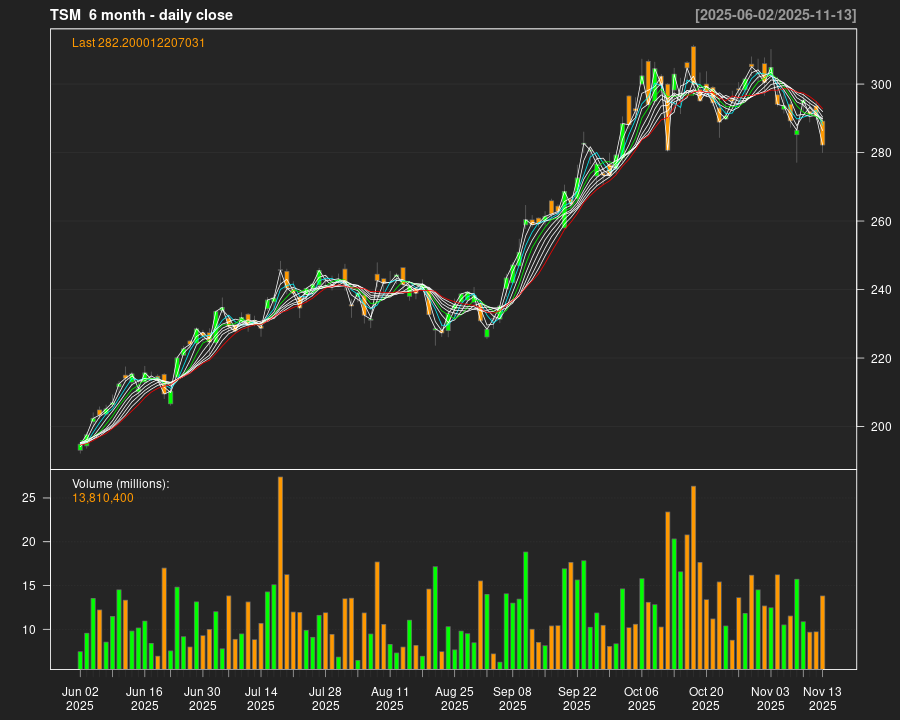900x720 pixels.
Task: Click the 260 price axis label
Action: (877, 222)
